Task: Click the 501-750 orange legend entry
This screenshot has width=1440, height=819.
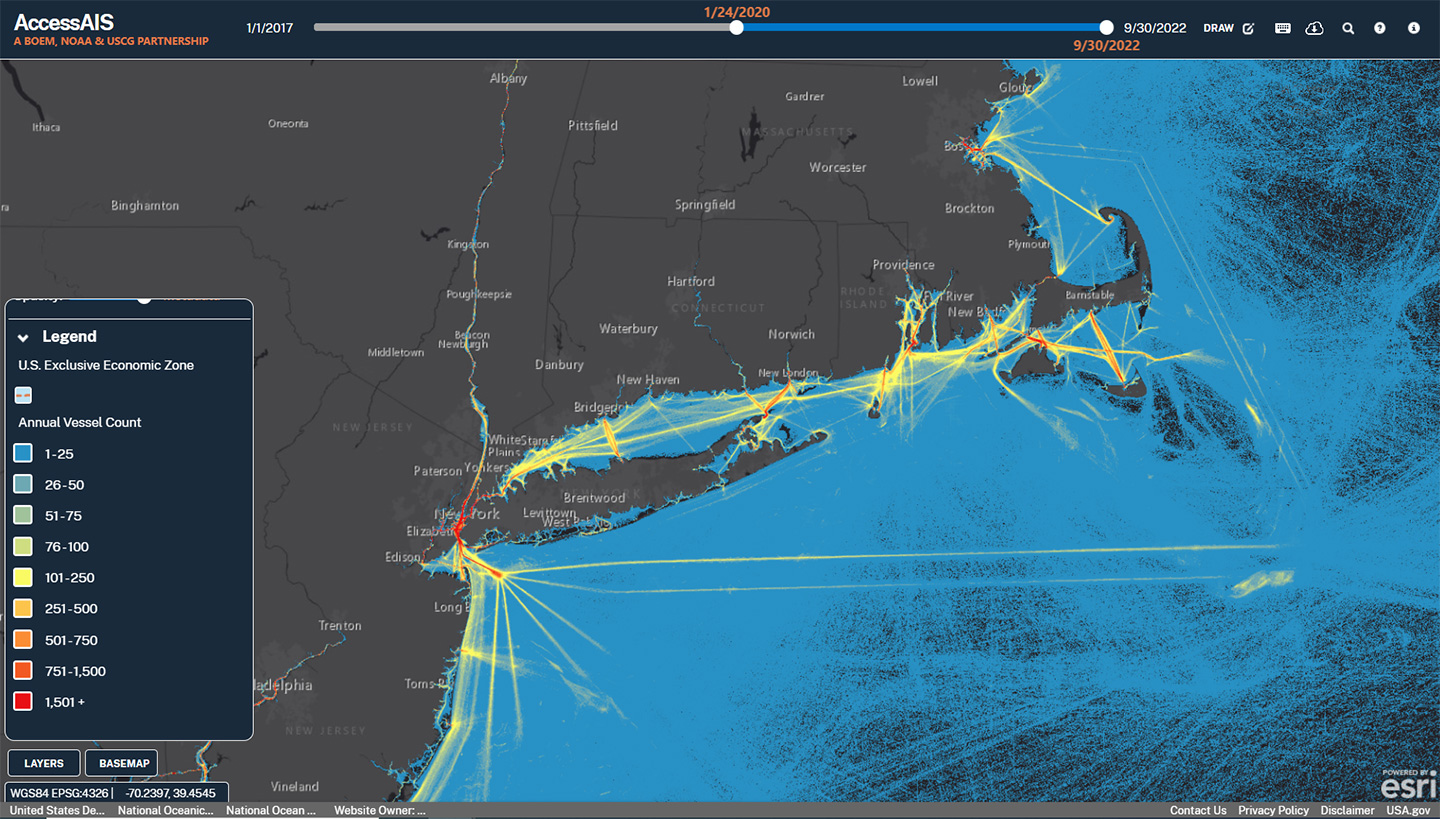Action: pyautogui.click(x=22, y=639)
